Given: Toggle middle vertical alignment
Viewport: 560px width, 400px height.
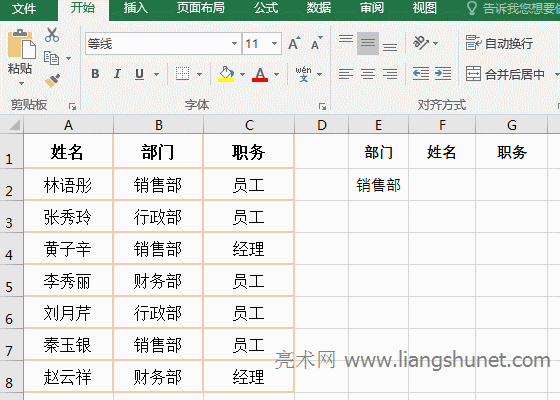Looking at the screenshot, I should tap(368, 44).
